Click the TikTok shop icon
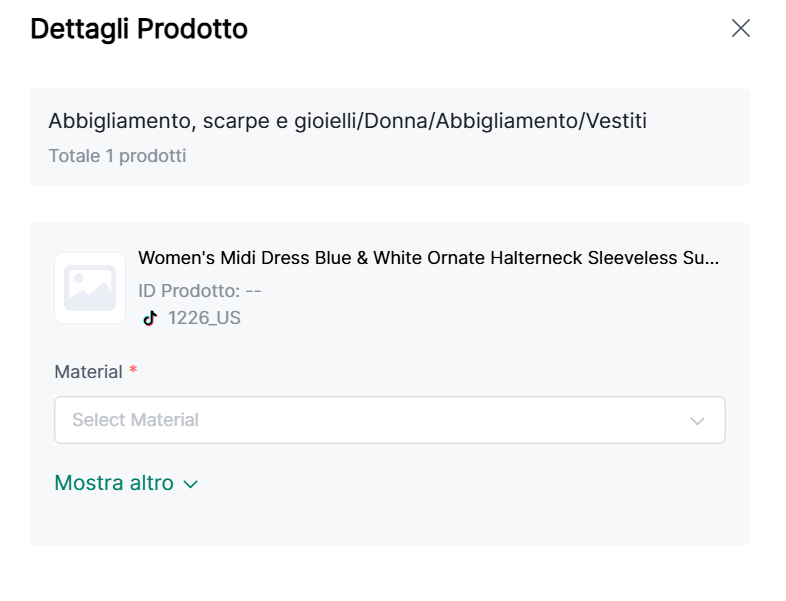The image size is (786, 601). pos(150,318)
